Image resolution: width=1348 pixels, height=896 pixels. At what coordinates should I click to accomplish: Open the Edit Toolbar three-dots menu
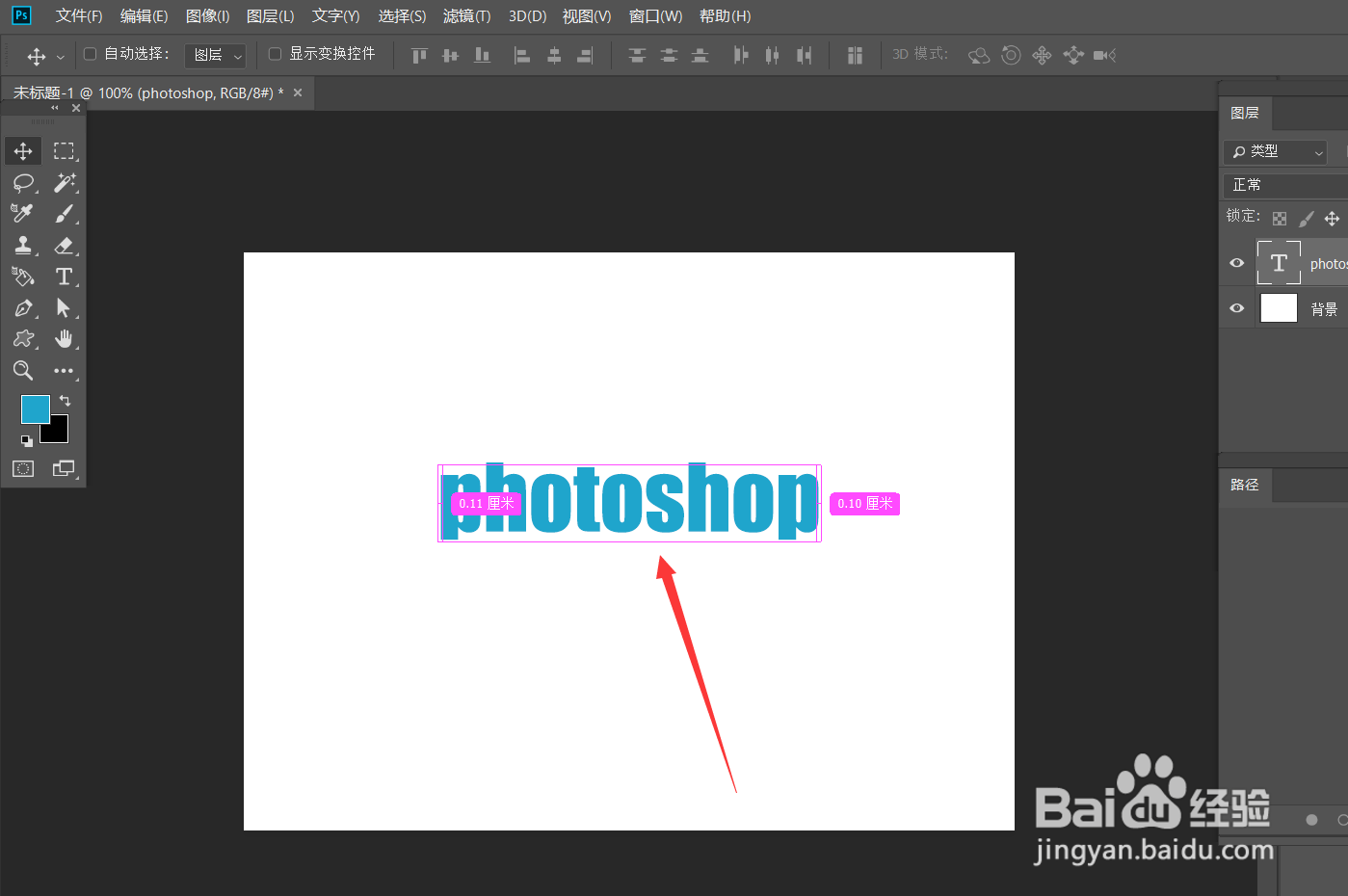pos(64,371)
